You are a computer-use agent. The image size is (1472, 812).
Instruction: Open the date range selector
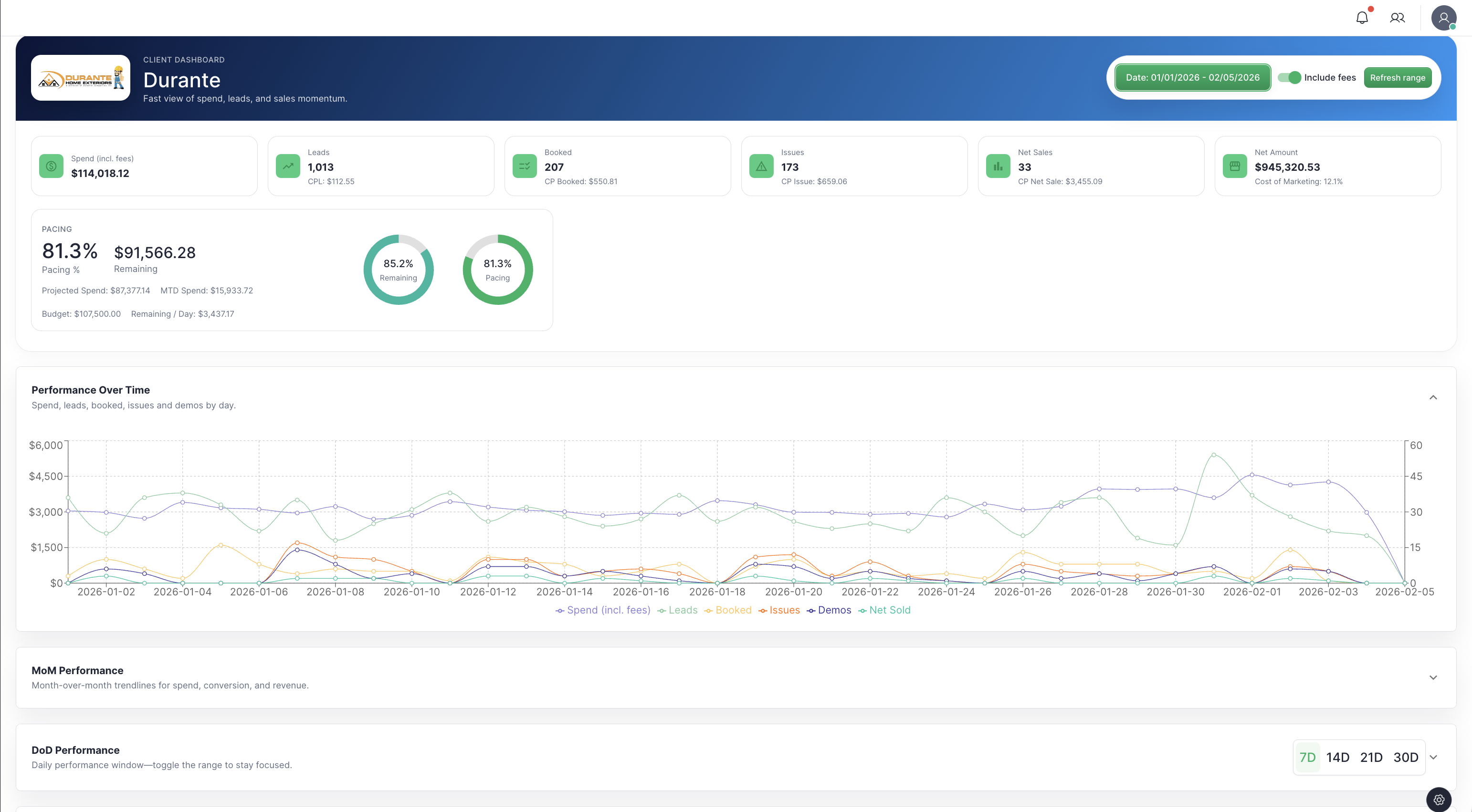1193,78
